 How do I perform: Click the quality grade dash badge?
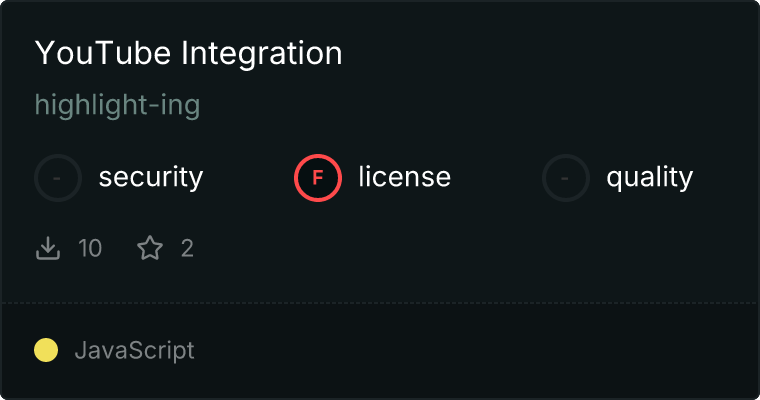(566, 178)
